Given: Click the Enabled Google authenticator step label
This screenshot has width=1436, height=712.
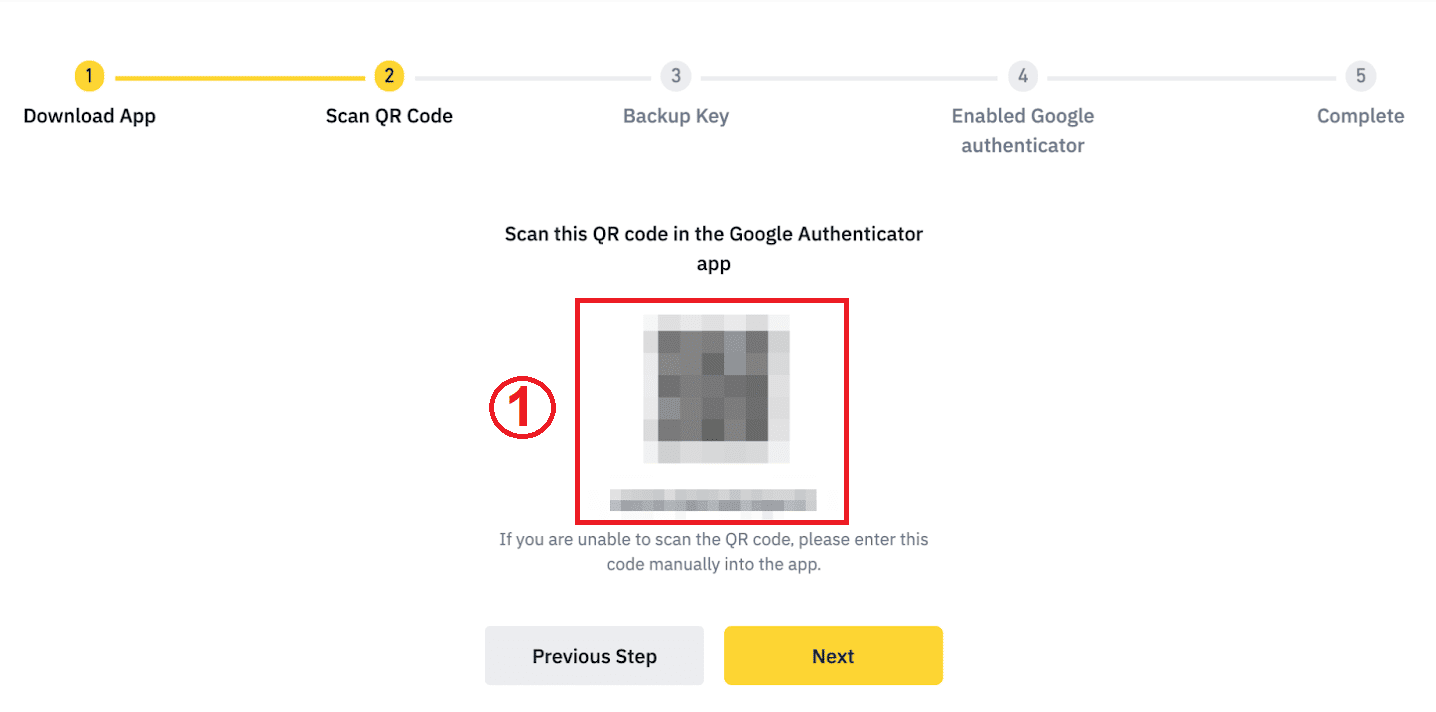Looking at the screenshot, I should pos(1022,130).
